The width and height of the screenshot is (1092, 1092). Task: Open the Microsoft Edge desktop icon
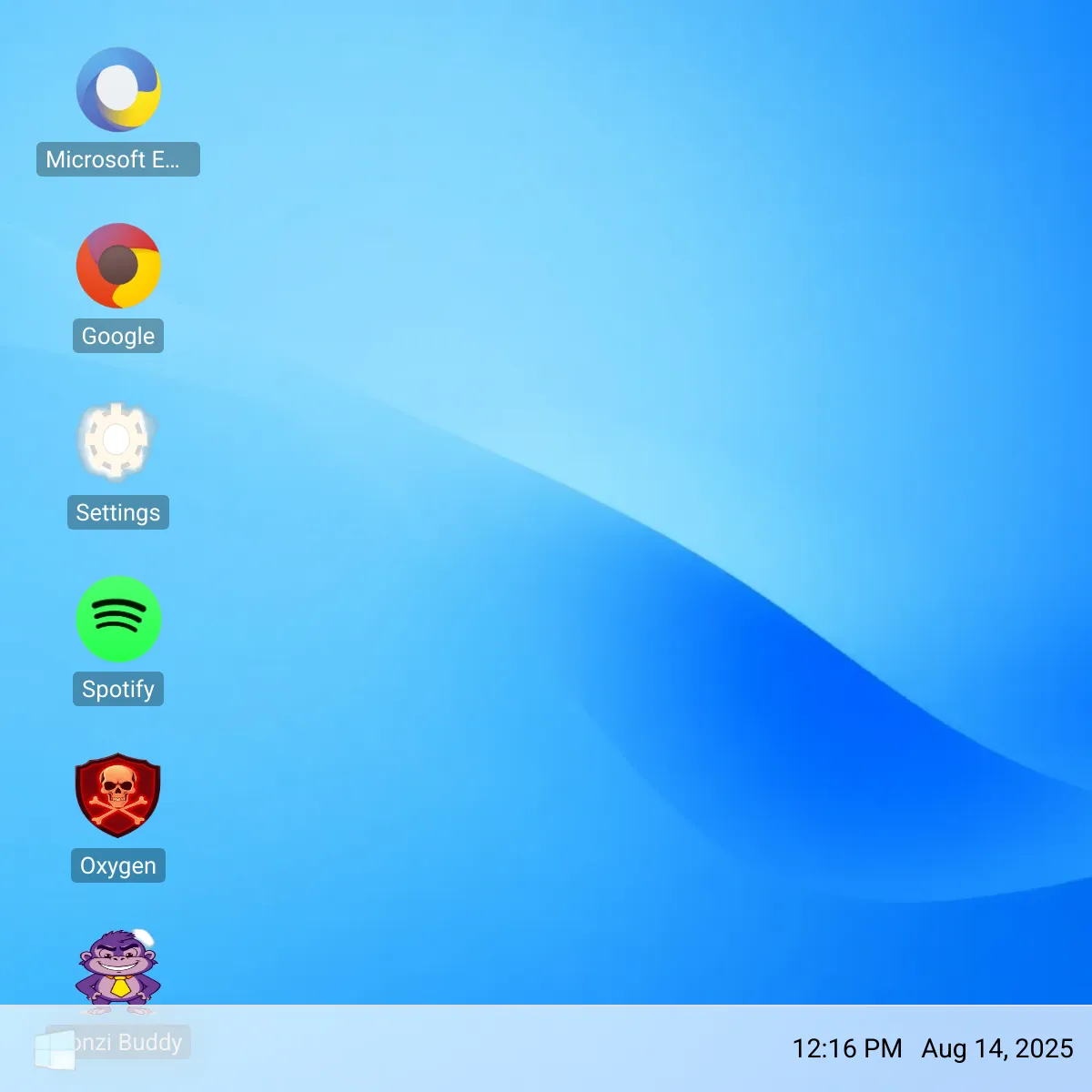tap(118, 89)
